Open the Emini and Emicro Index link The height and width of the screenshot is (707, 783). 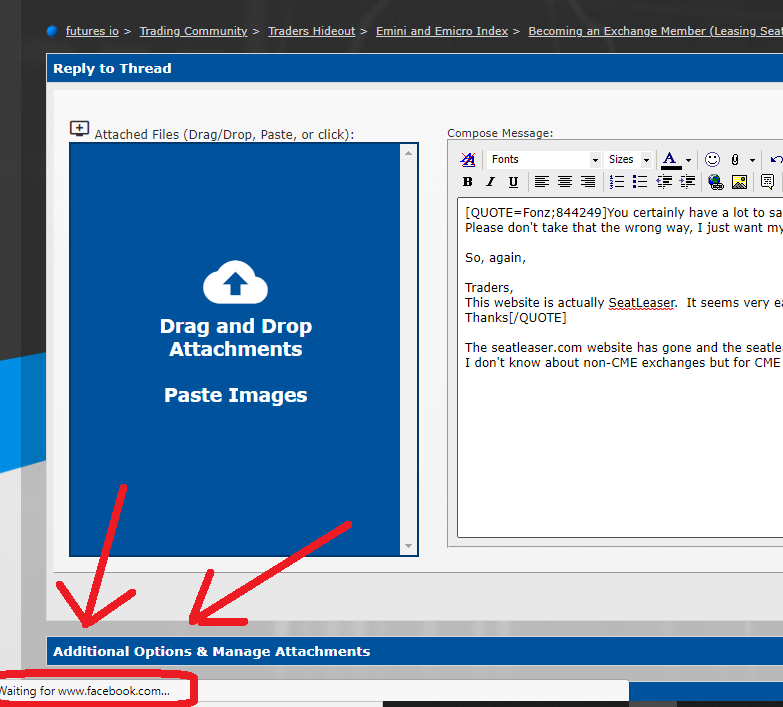[x=442, y=31]
